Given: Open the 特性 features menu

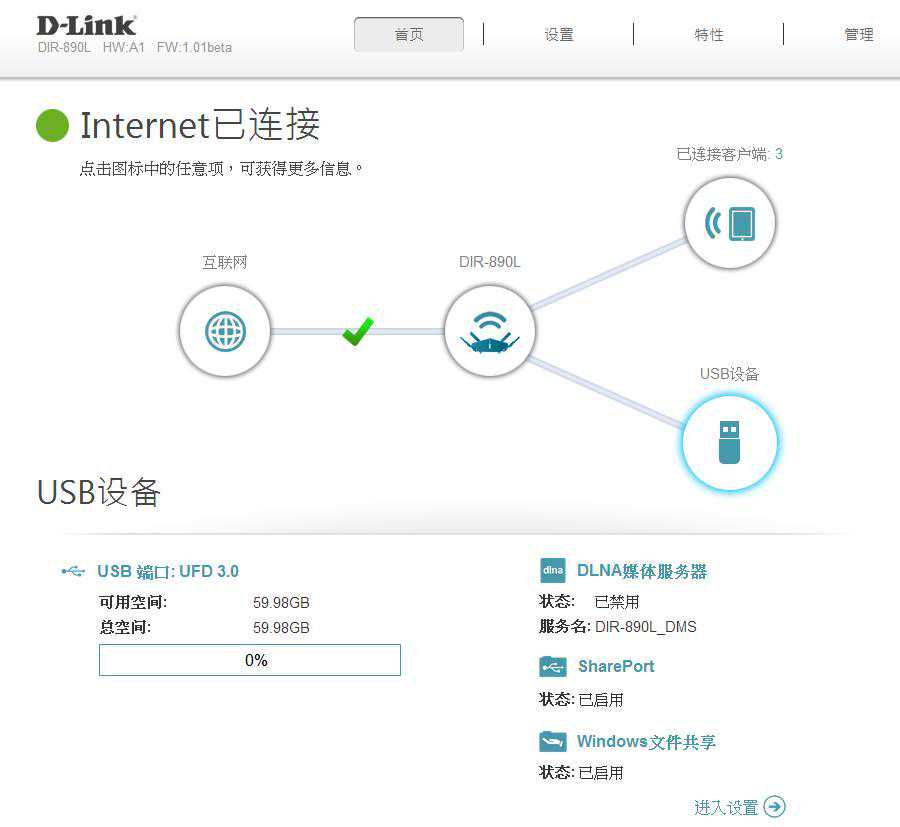Looking at the screenshot, I should [708, 34].
